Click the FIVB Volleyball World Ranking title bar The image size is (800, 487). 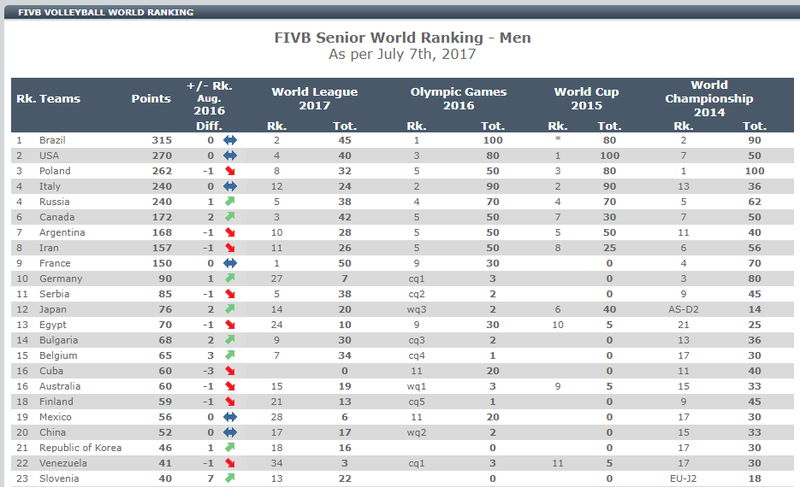click(x=402, y=12)
